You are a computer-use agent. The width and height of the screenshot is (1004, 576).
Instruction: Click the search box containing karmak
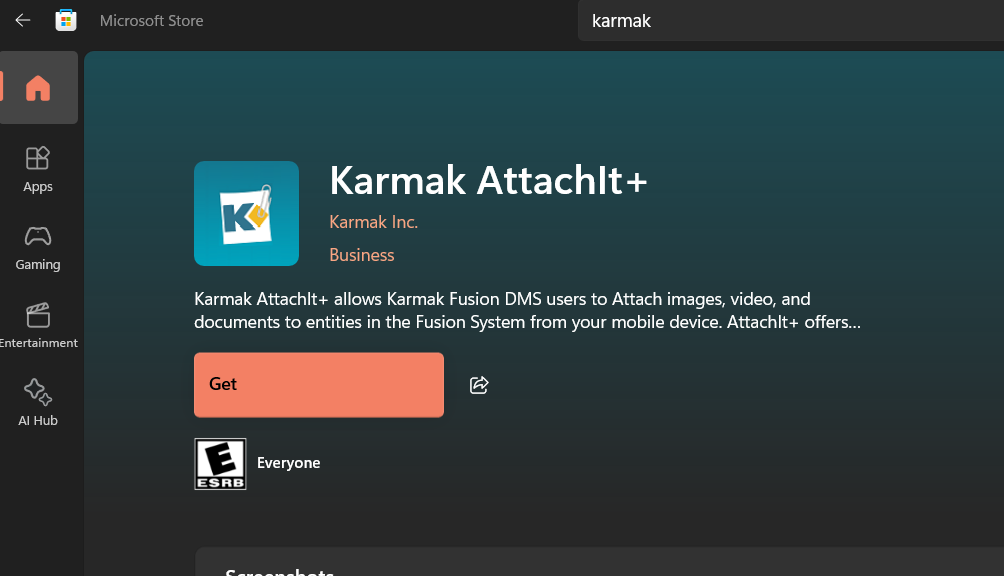(x=791, y=20)
